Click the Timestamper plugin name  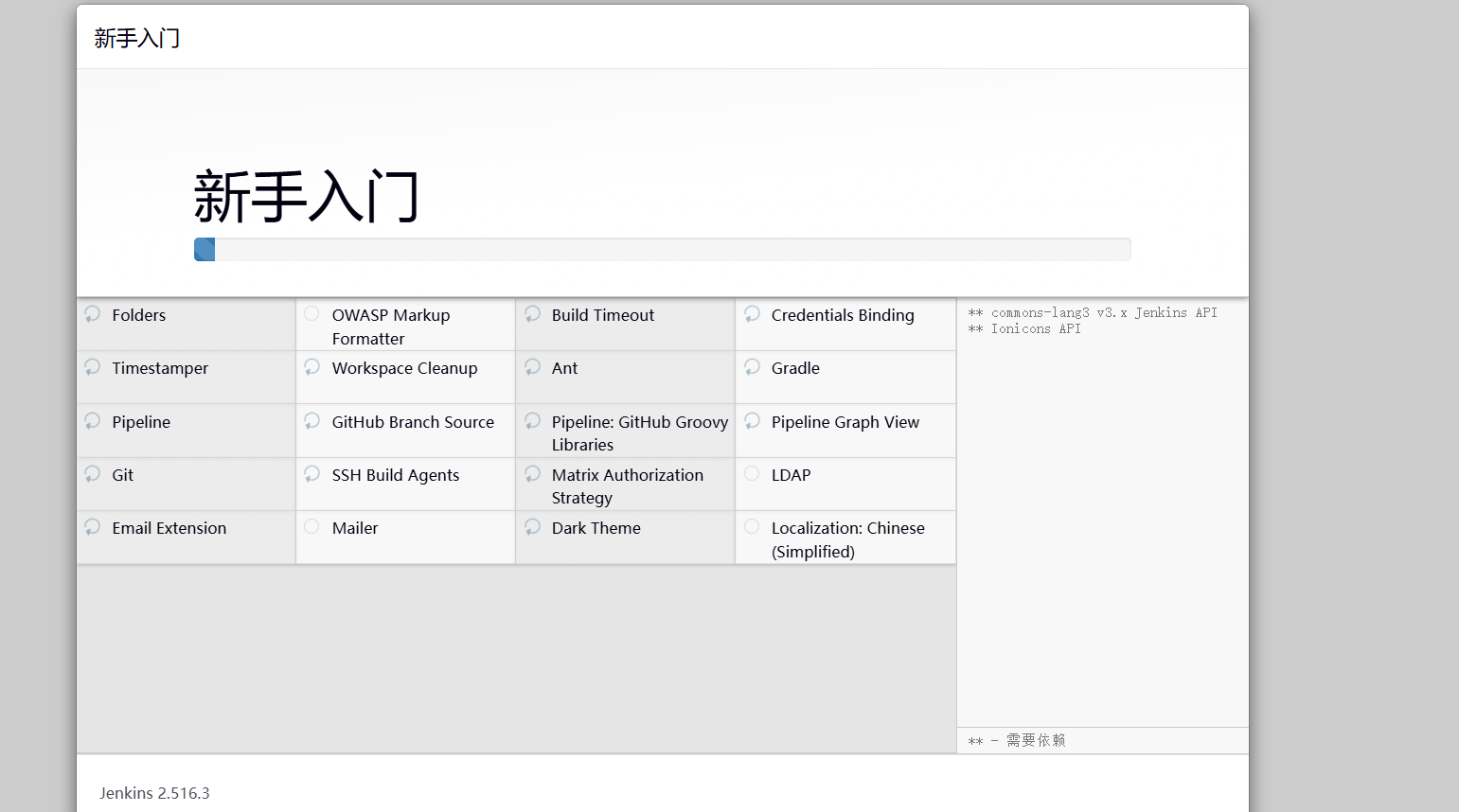point(160,368)
